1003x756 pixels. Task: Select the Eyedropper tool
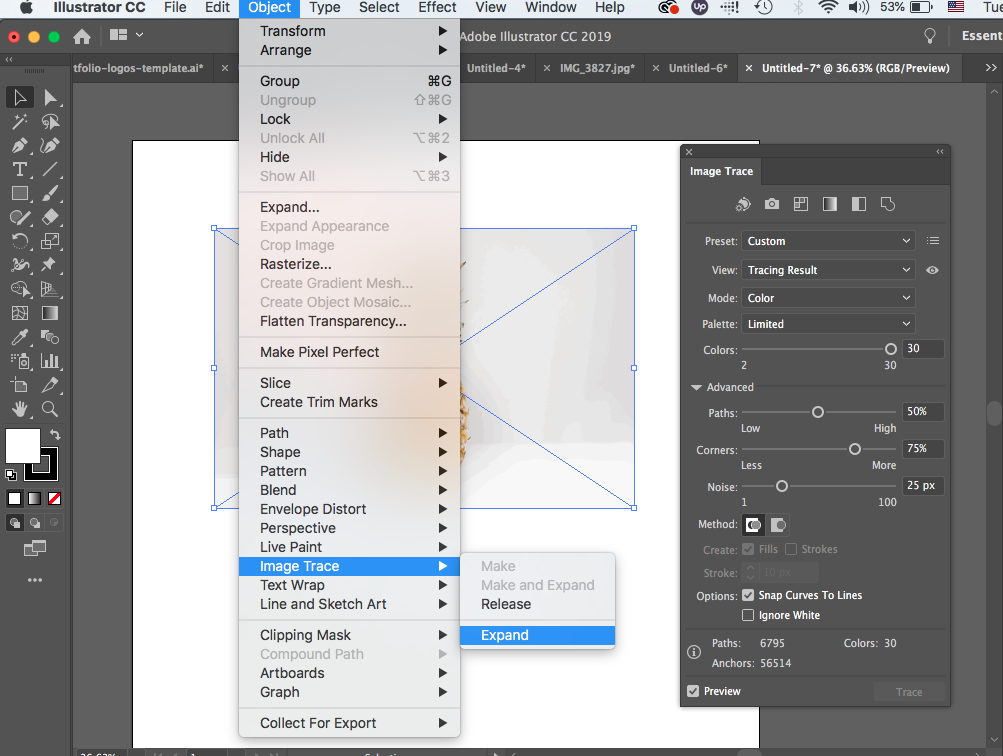(x=20, y=337)
